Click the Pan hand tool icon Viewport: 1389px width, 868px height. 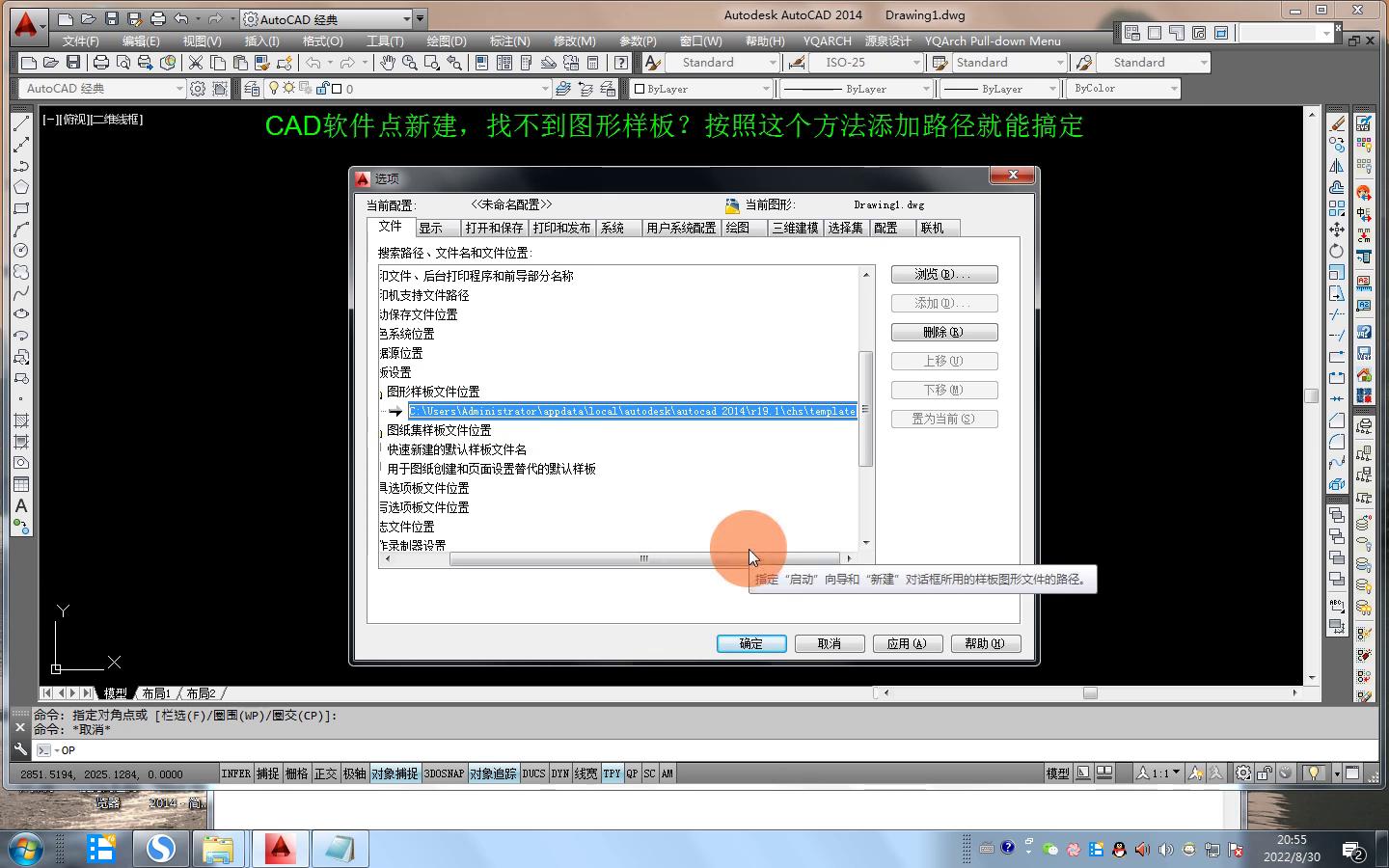(387, 63)
